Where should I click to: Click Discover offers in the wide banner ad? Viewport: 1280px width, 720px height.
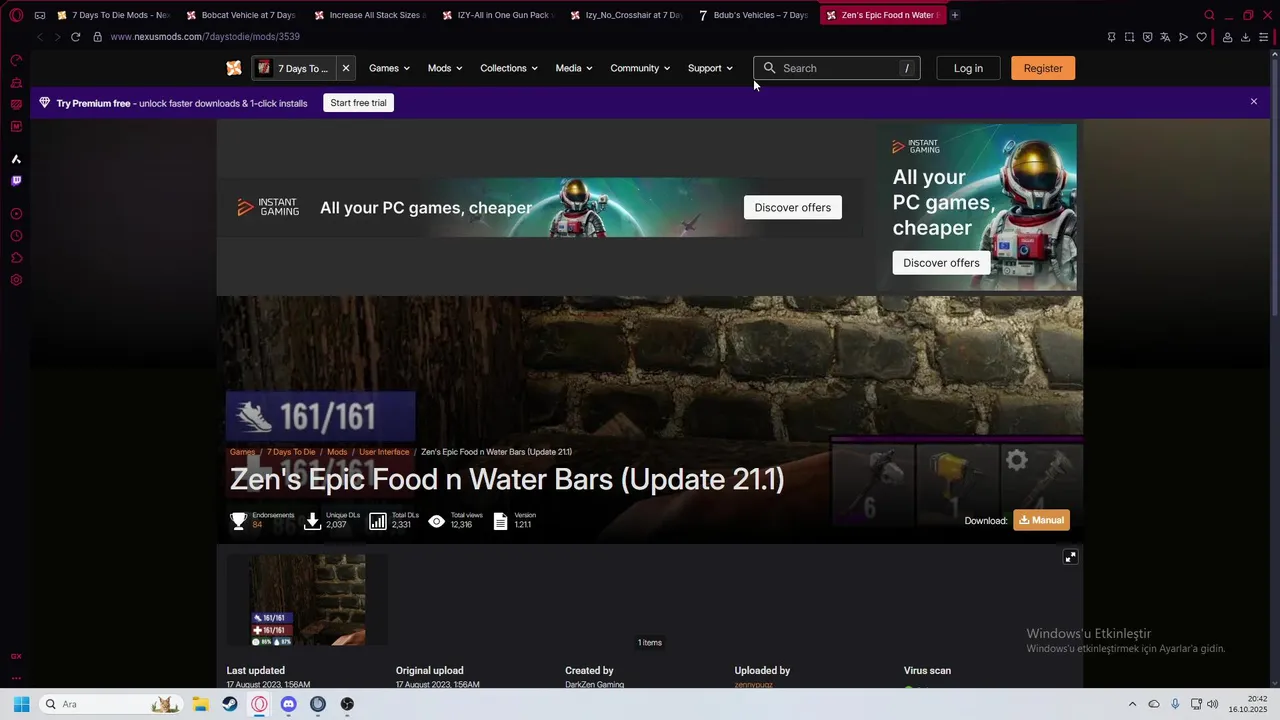click(x=792, y=207)
